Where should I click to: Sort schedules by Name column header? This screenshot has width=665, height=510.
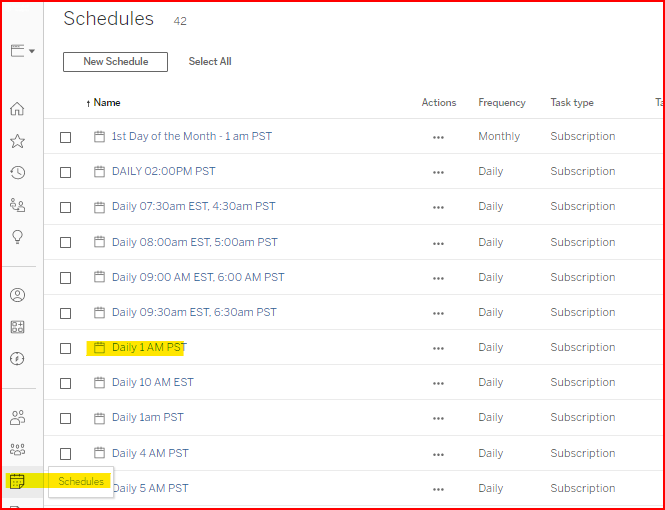point(106,103)
